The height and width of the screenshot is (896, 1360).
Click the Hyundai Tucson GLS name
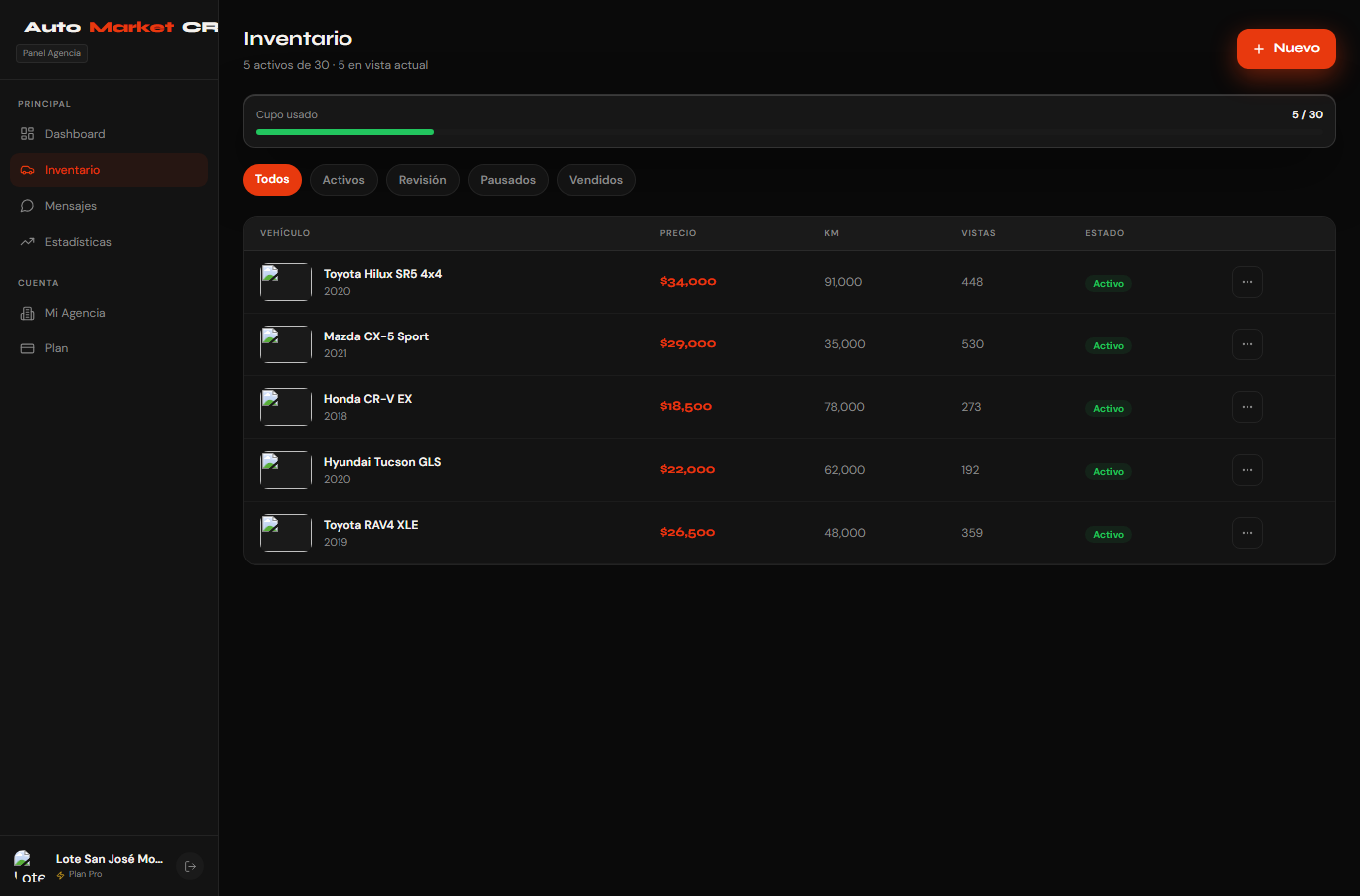(x=382, y=462)
